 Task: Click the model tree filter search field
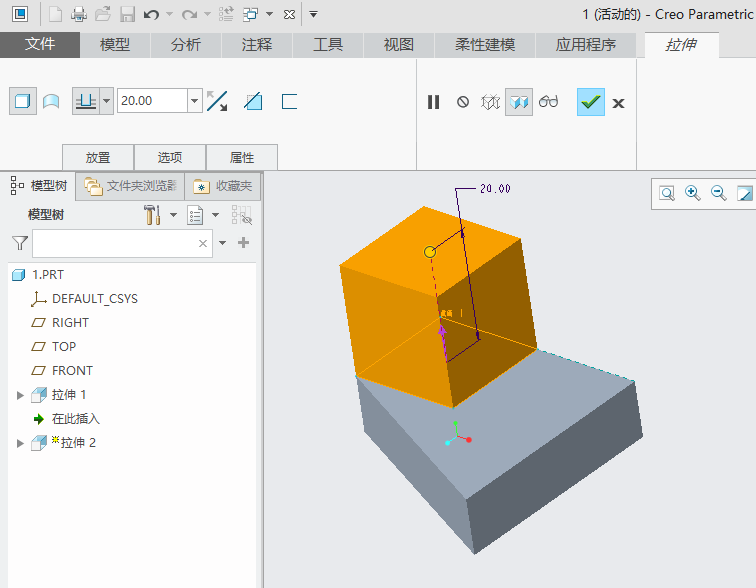pyautogui.click(x=115, y=243)
